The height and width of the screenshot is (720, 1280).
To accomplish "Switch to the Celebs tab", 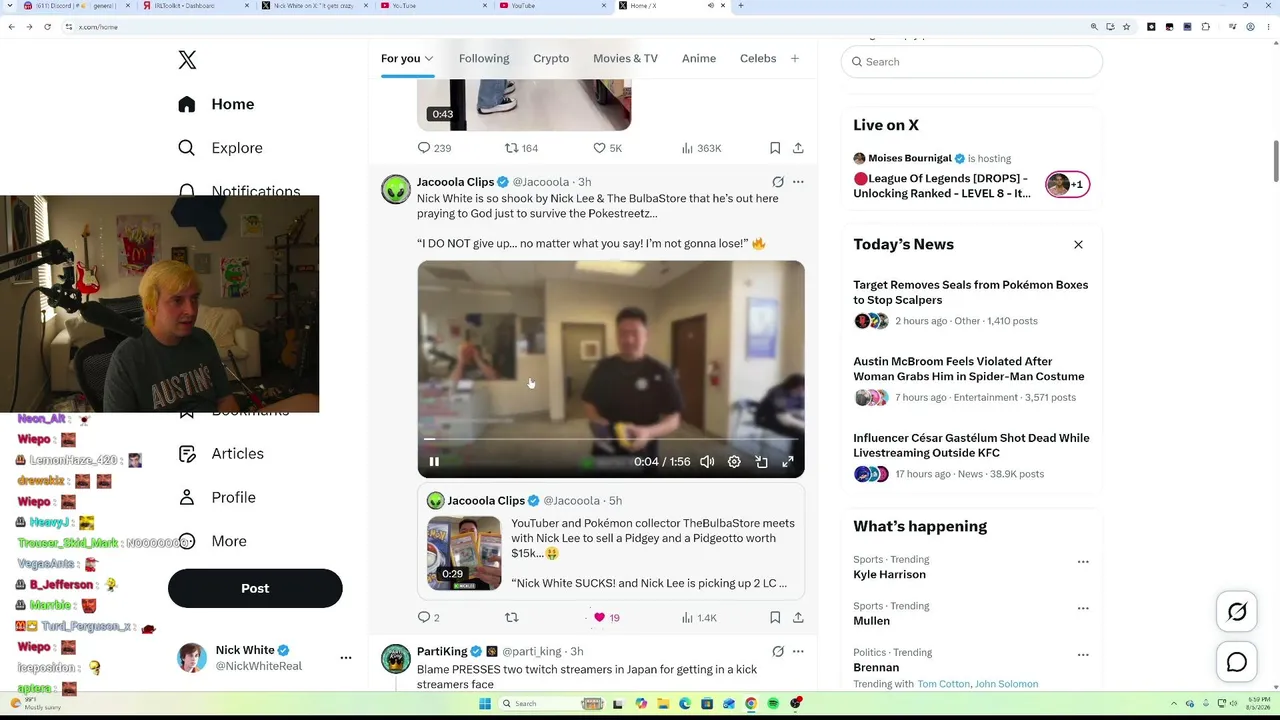I will click(x=758, y=59).
